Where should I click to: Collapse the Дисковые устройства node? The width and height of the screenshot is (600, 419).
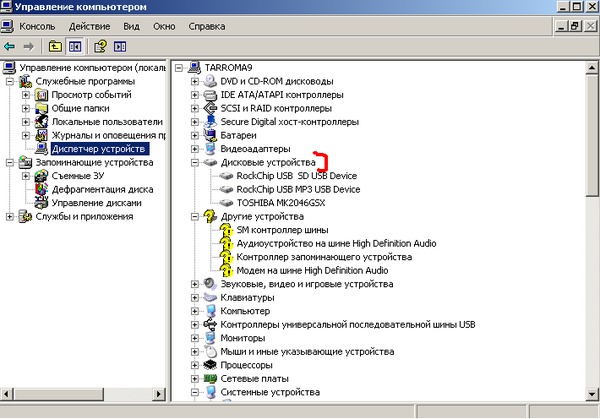(x=195, y=162)
